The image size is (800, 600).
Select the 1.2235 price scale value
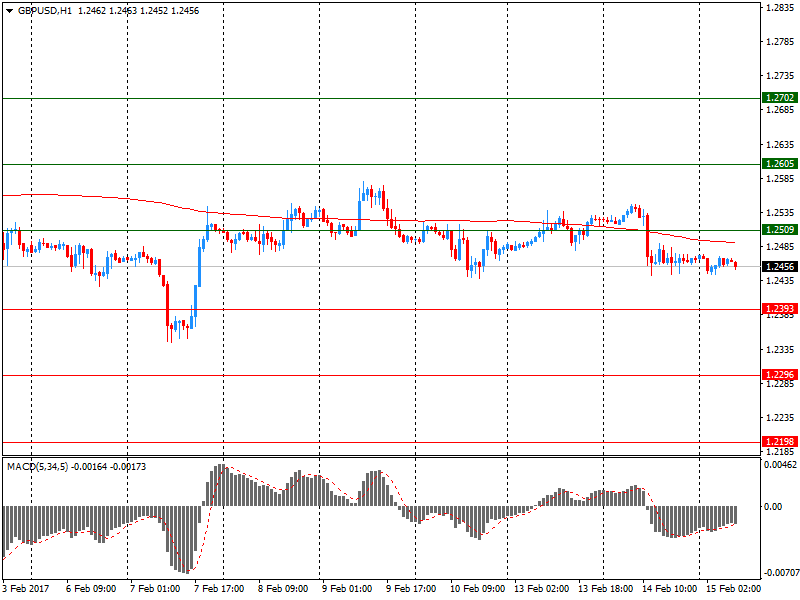(781, 417)
